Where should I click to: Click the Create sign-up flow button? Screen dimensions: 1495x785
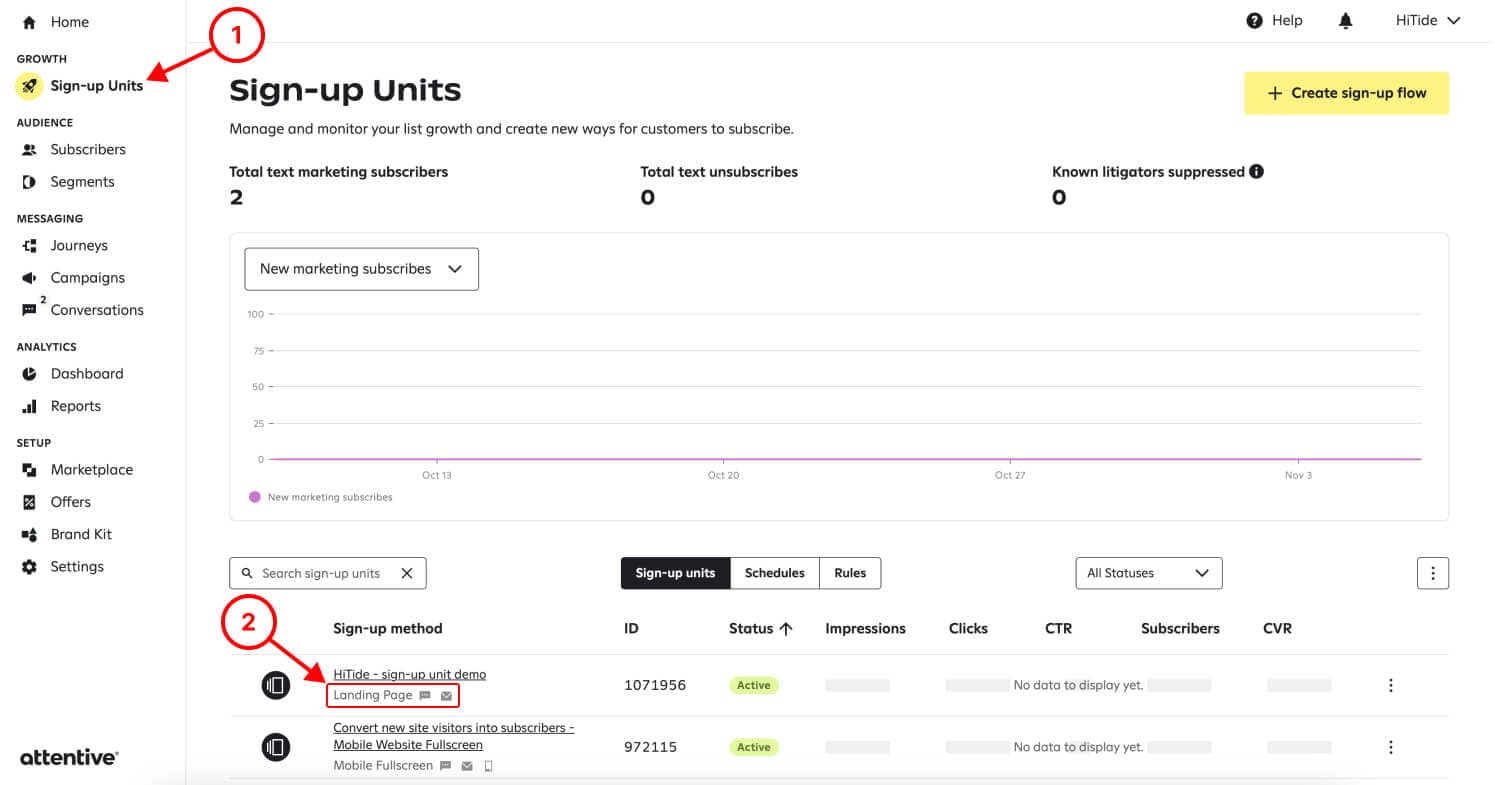pos(1346,93)
